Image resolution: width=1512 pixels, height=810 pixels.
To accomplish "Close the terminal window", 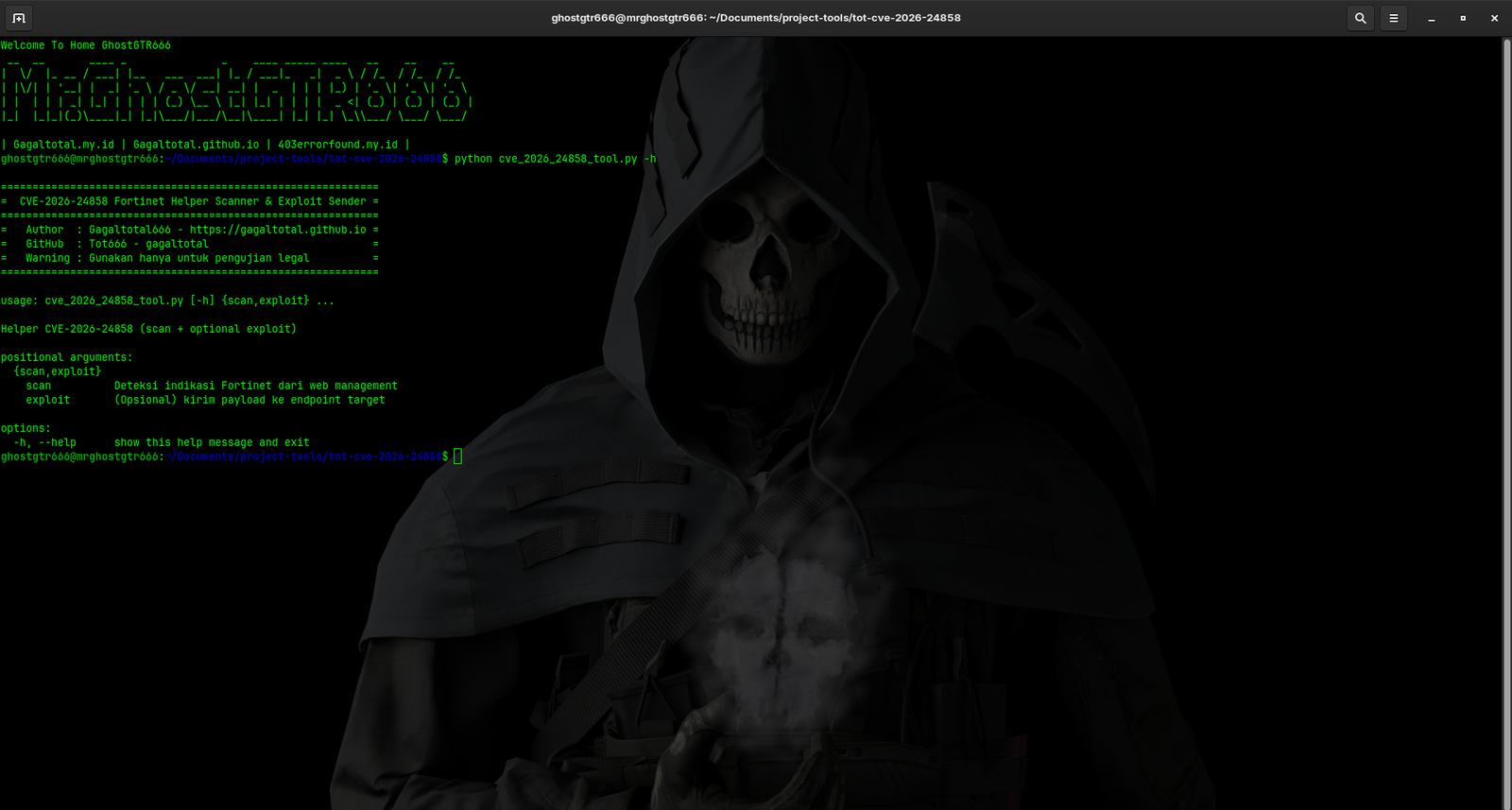I will [1494, 18].
